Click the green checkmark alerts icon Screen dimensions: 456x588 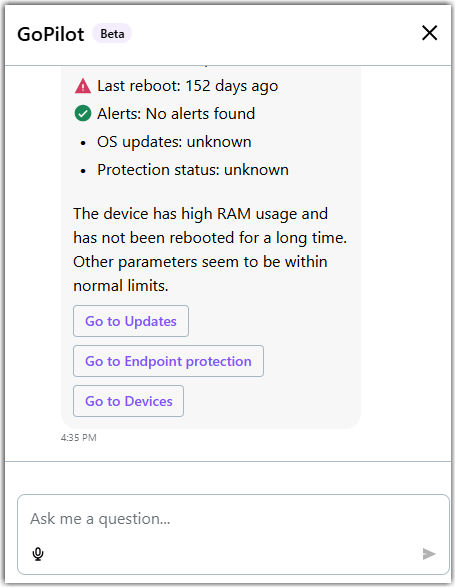pos(83,114)
